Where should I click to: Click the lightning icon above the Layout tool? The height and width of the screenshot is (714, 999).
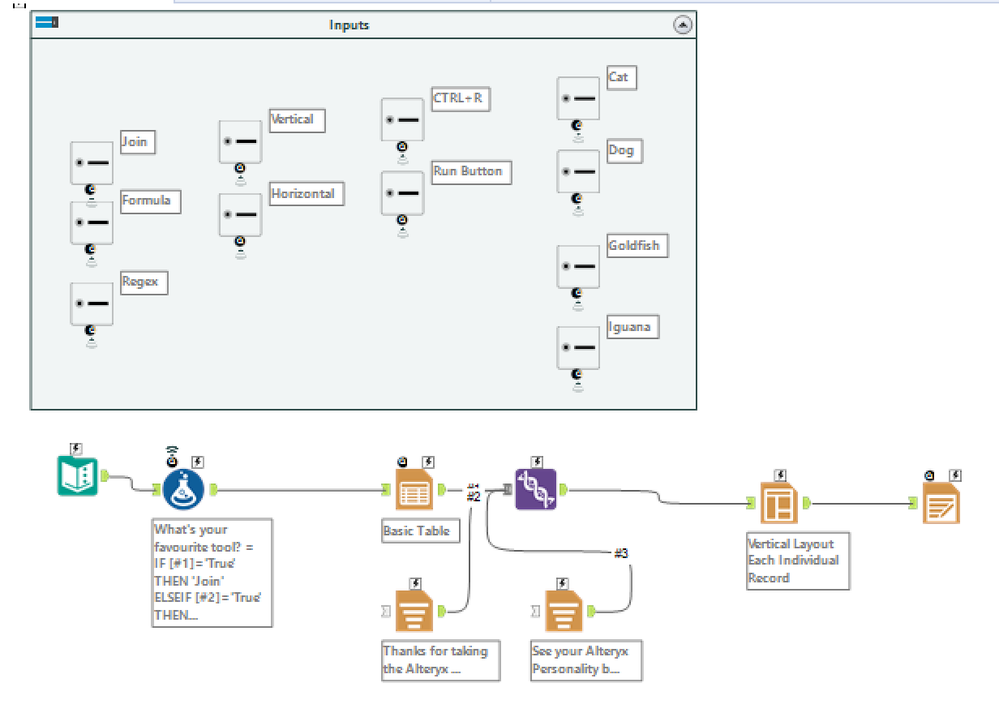click(780, 475)
